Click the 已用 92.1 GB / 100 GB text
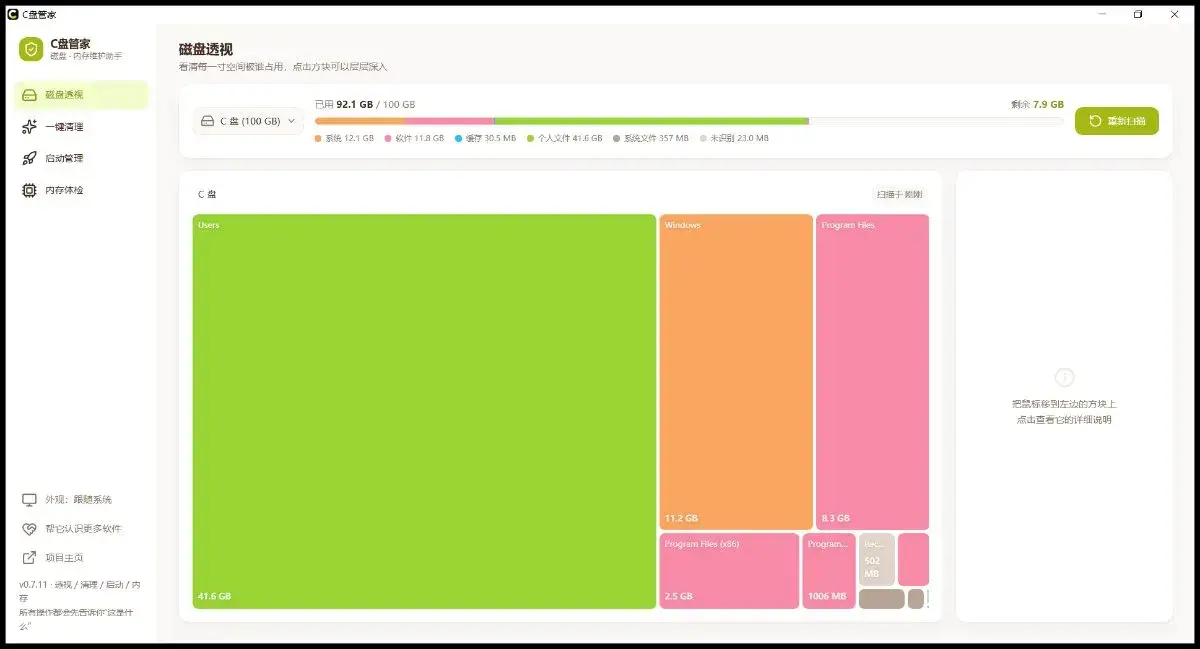The height and width of the screenshot is (649, 1200). pos(365,104)
